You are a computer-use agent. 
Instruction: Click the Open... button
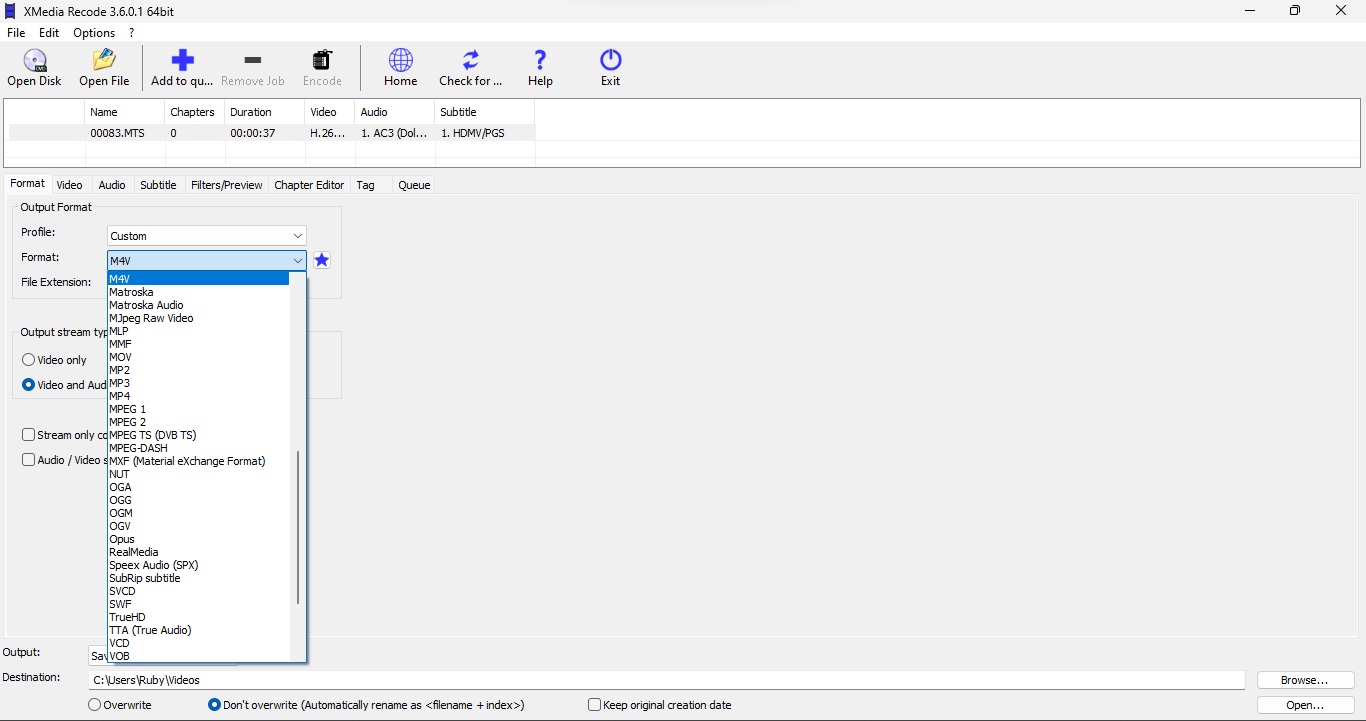click(x=1305, y=705)
